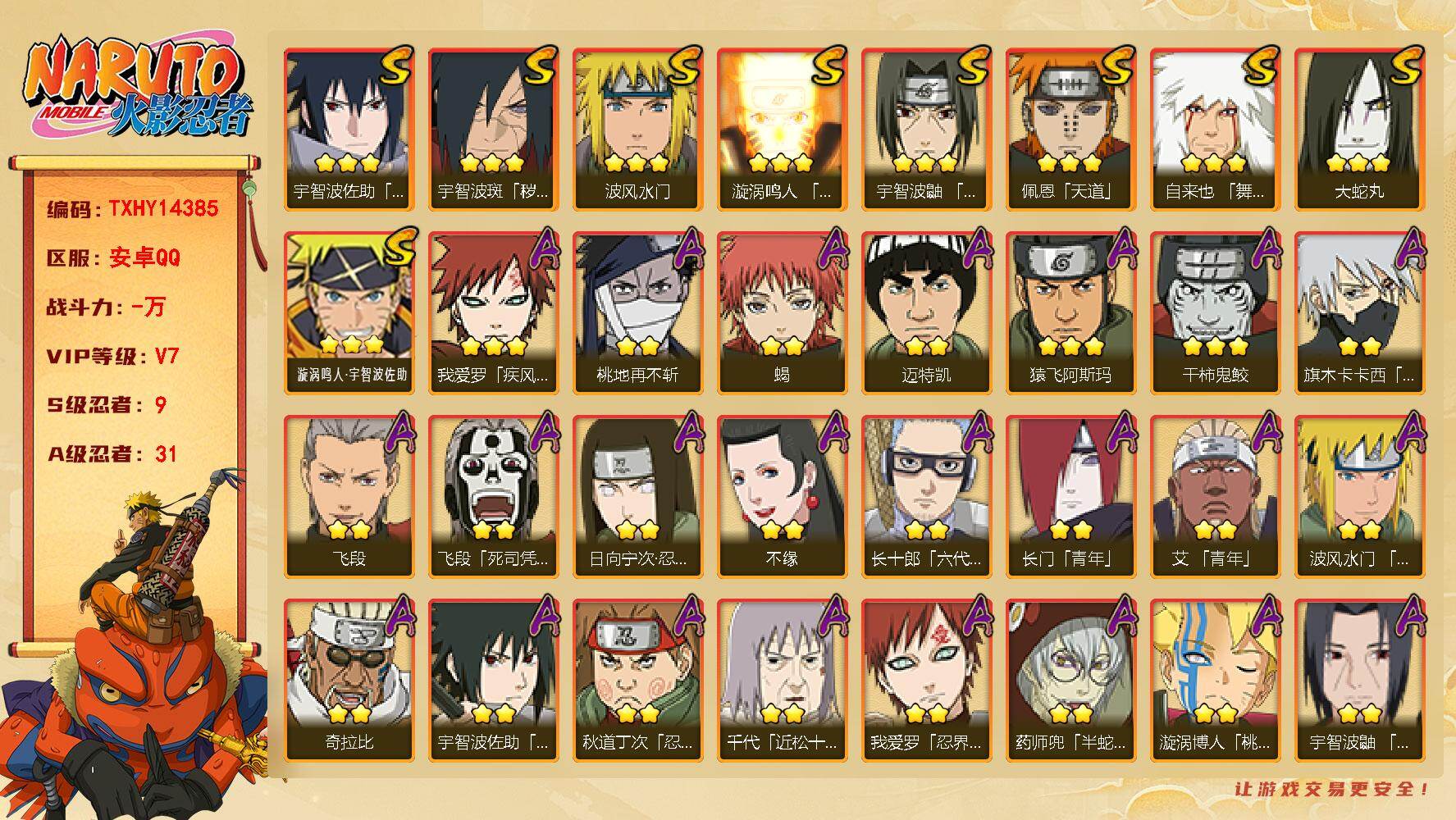Click the 大蛇丸 ninja portrait
This screenshot has height=820, width=1456.
[1359, 130]
